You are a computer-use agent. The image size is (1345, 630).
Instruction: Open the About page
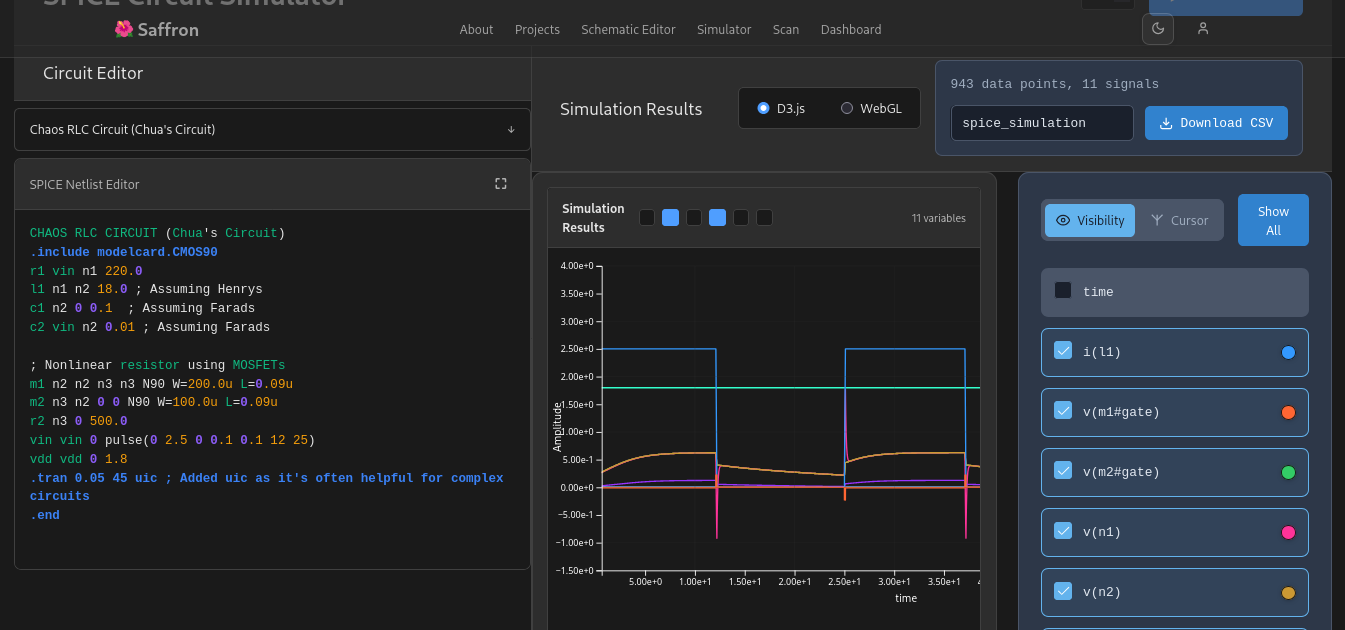click(x=476, y=29)
